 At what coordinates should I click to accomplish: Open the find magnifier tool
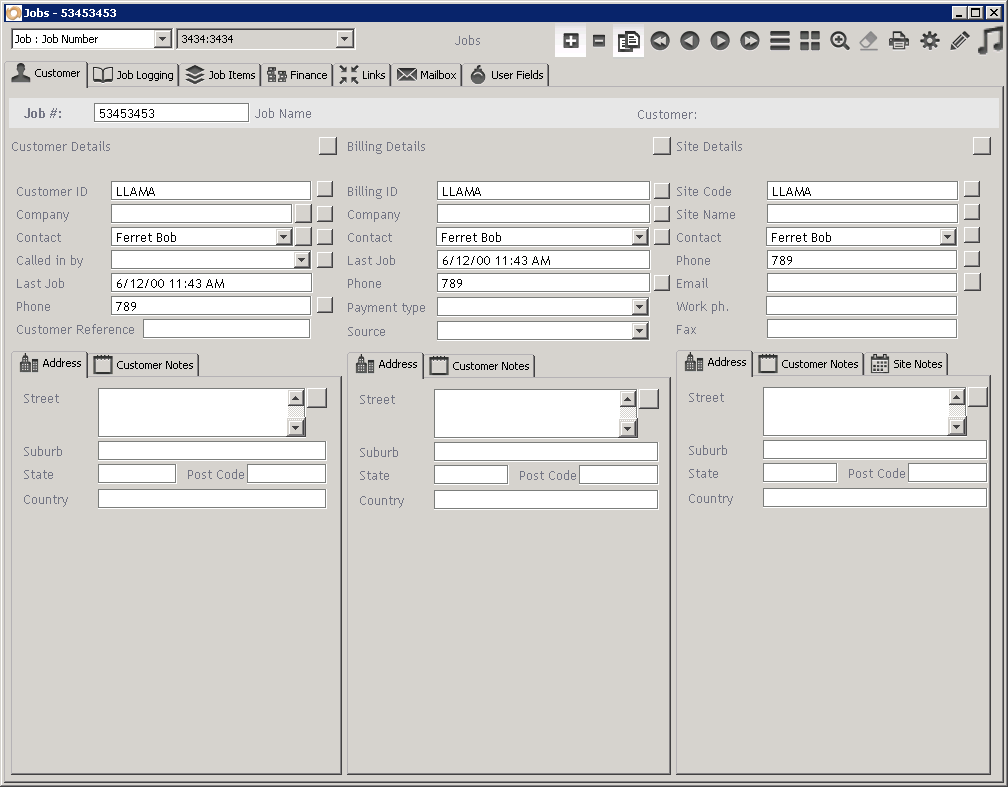point(840,41)
